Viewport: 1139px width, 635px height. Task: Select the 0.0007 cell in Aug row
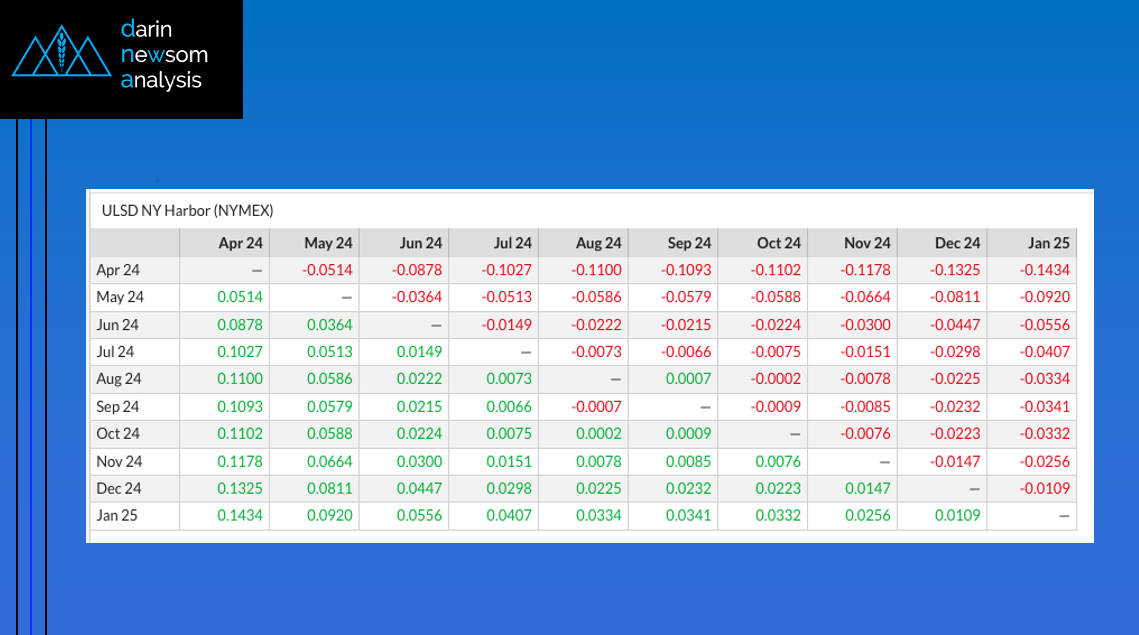pos(689,379)
